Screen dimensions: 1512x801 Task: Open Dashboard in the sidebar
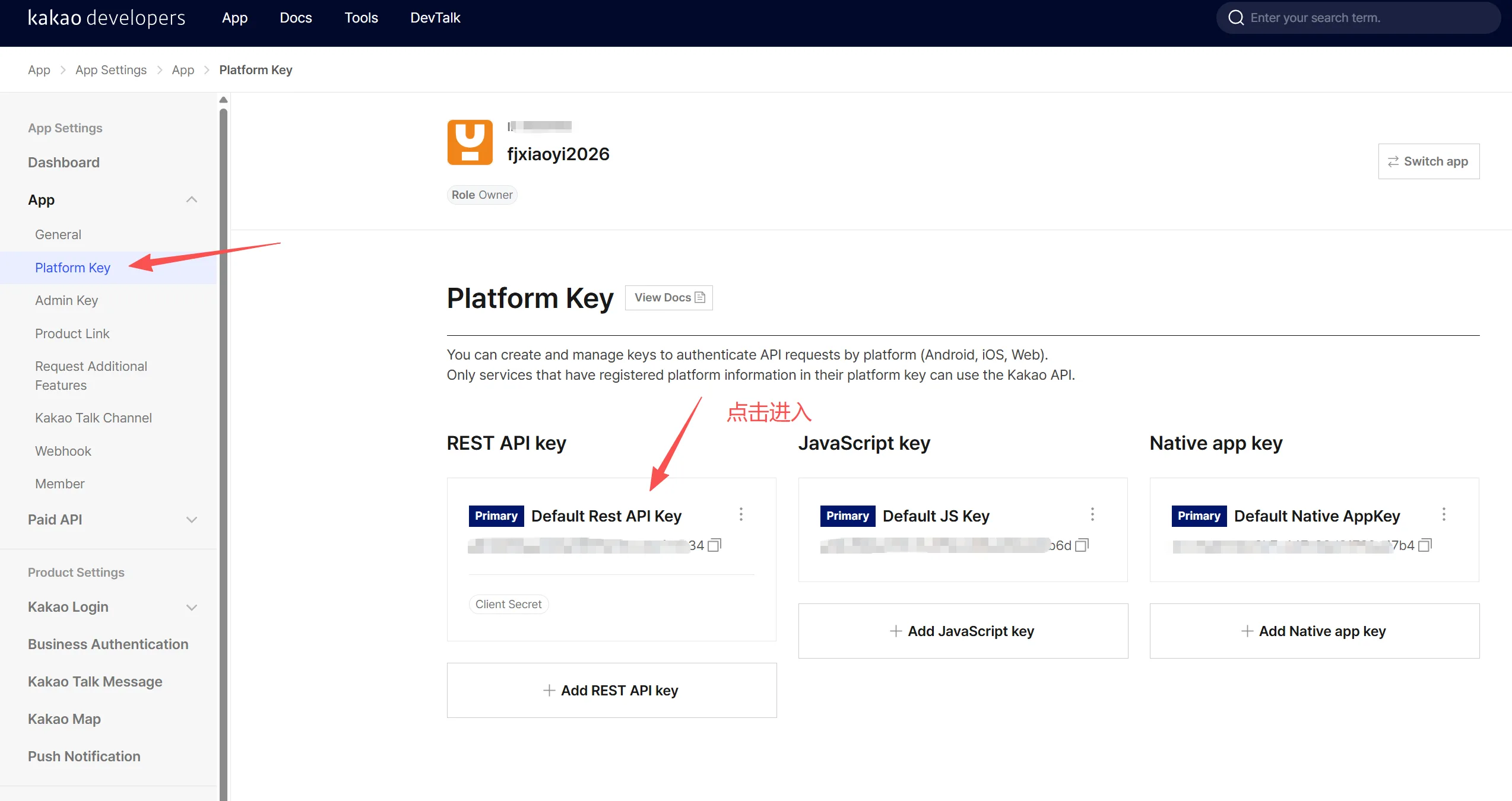point(64,163)
